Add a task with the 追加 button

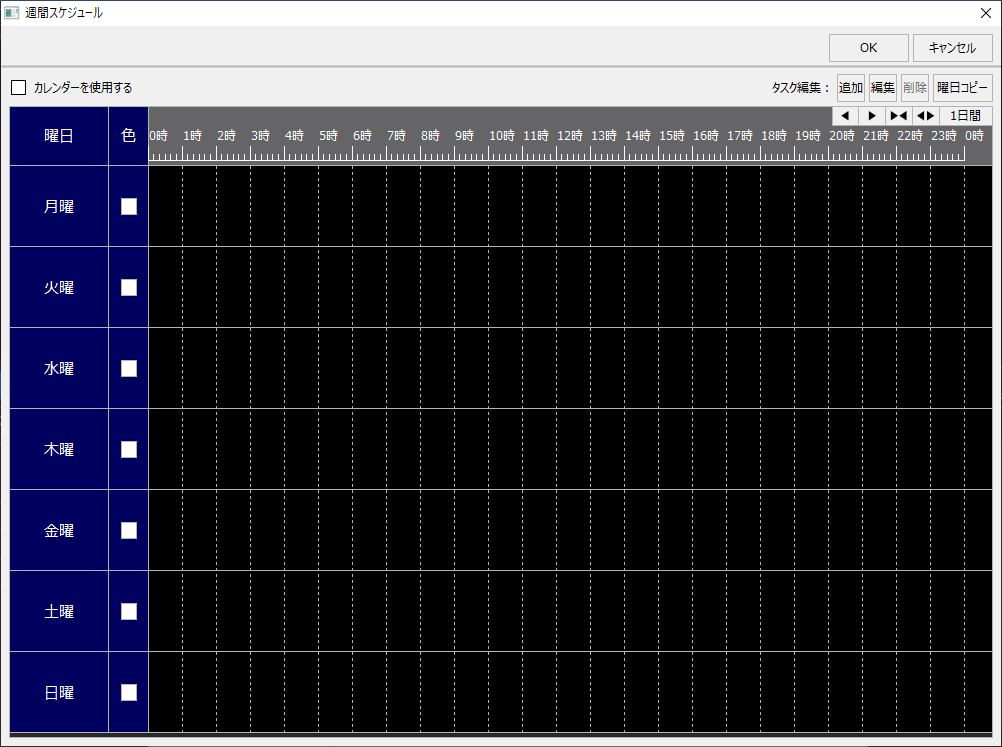point(850,87)
